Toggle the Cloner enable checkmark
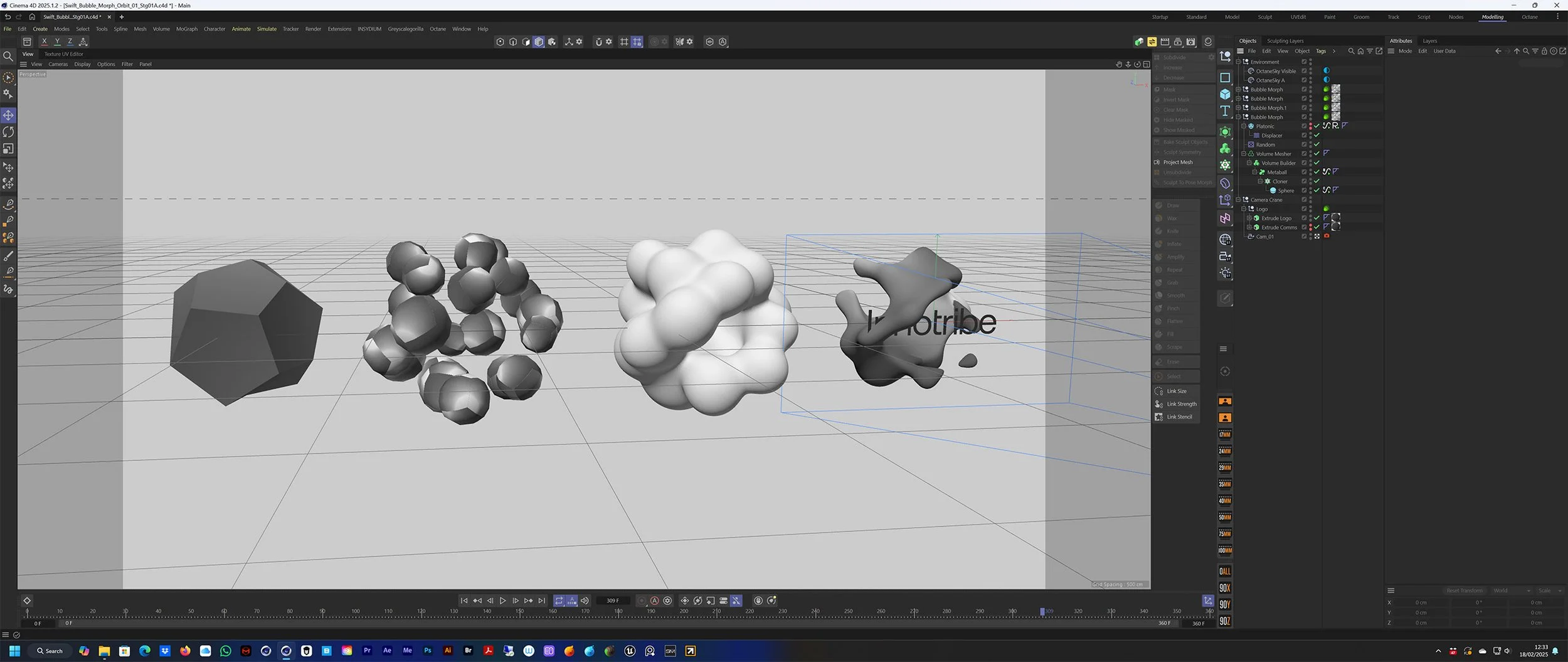Image resolution: width=1568 pixels, height=662 pixels. tap(1317, 181)
